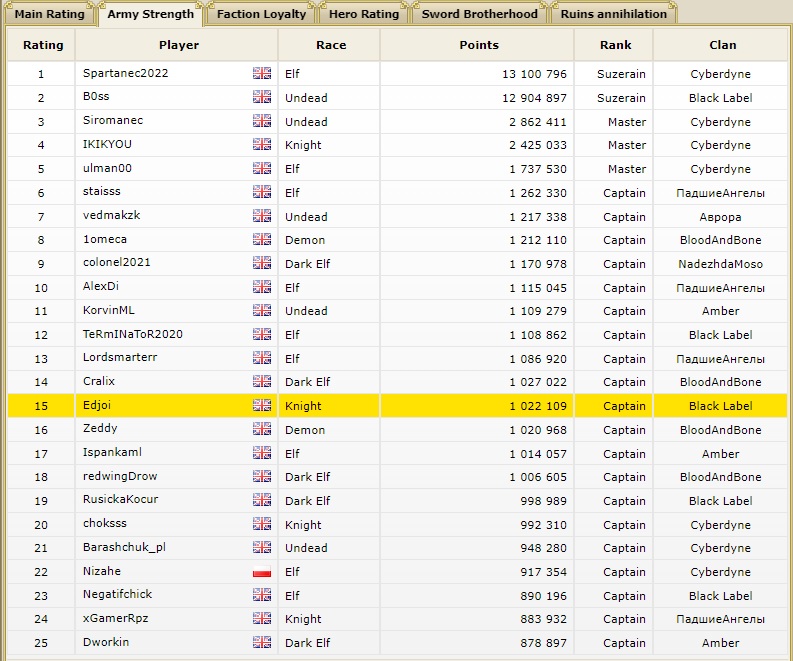Open player Siromanec's profile
This screenshot has height=661, width=793.
(x=113, y=121)
